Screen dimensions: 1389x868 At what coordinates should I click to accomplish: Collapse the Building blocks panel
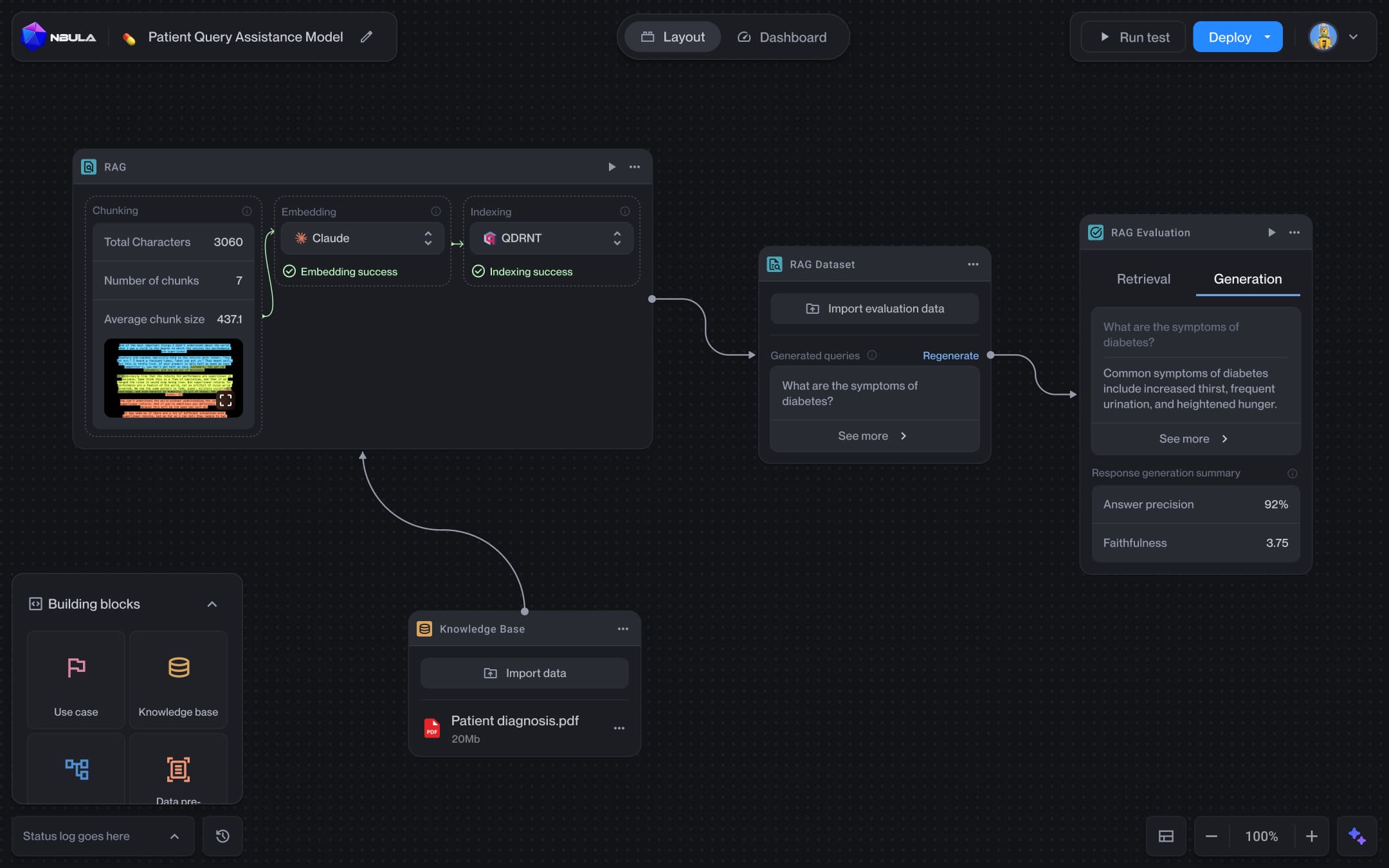coord(212,604)
